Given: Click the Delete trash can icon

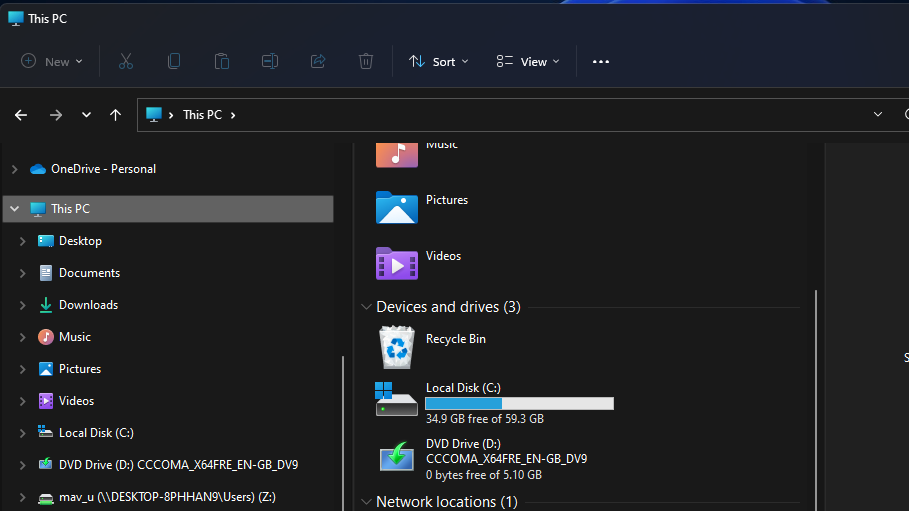Looking at the screenshot, I should coord(366,61).
